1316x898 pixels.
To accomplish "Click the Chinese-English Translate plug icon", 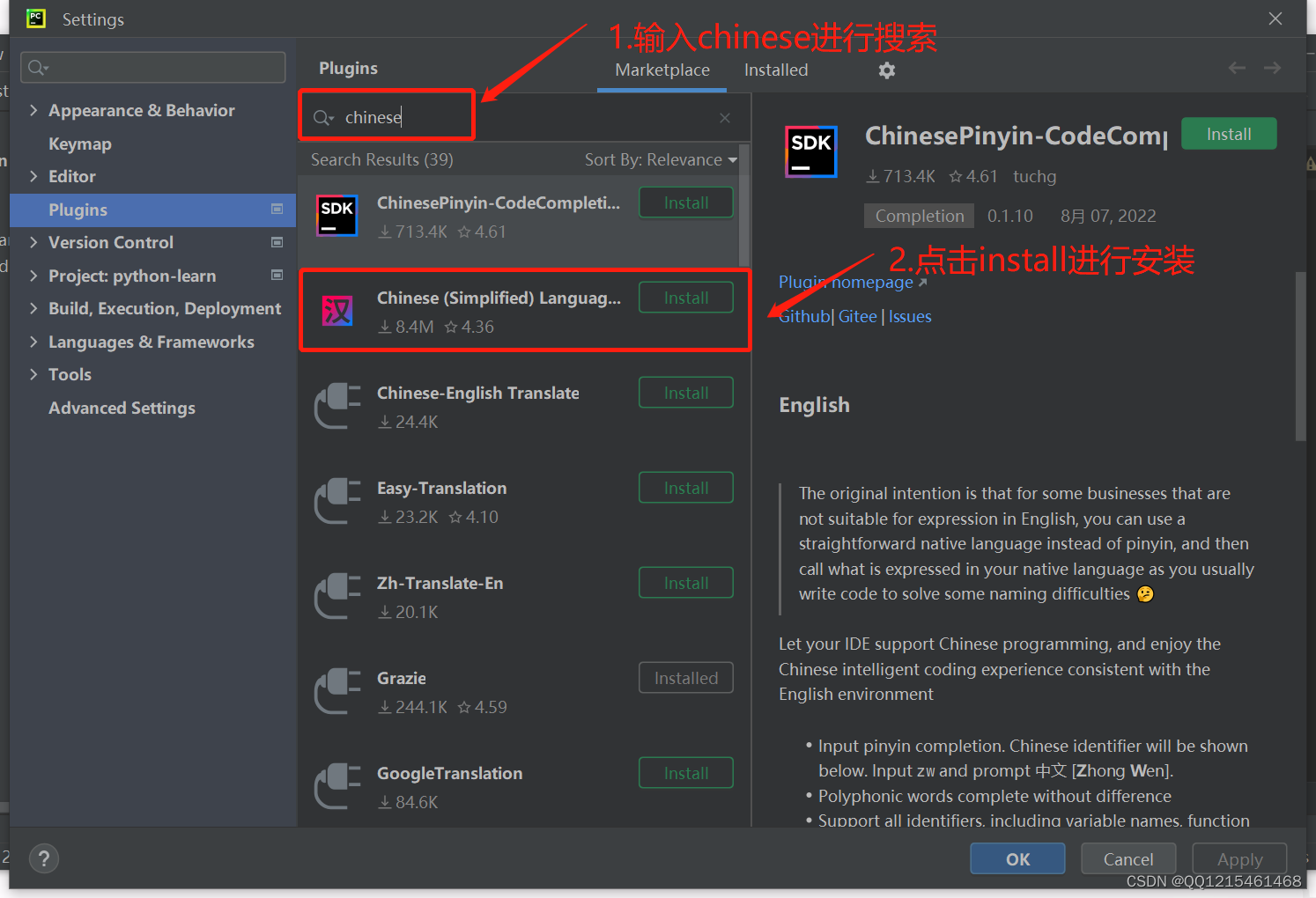I will [337, 406].
